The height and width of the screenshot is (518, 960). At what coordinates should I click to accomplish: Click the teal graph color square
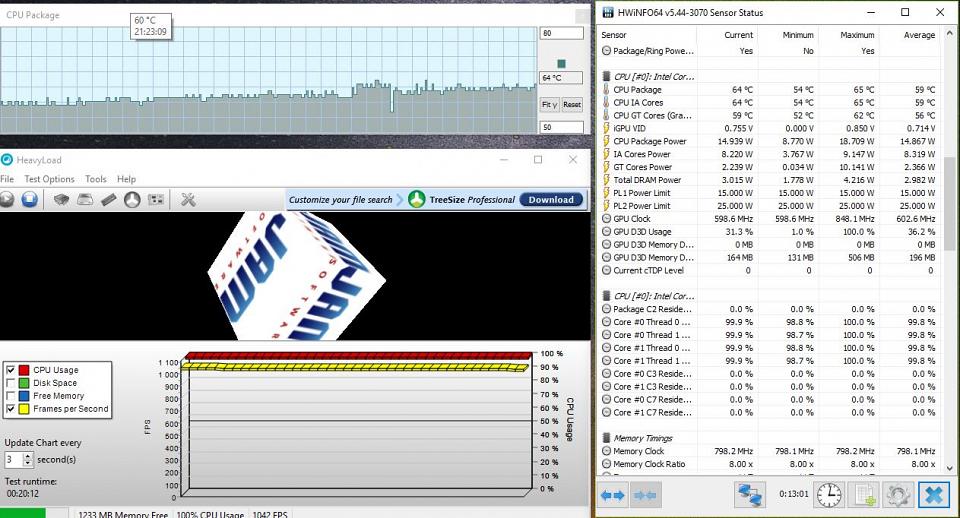(x=561, y=63)
